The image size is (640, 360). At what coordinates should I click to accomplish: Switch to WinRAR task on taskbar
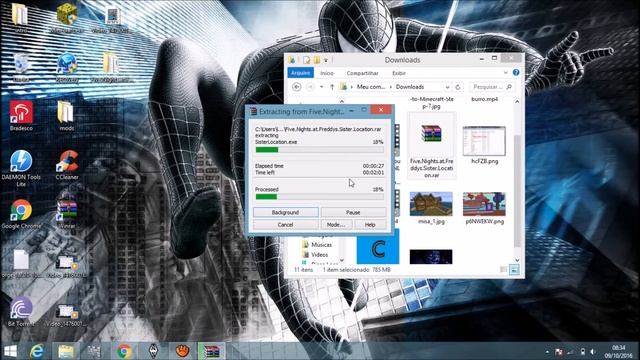tap(211, 351)
